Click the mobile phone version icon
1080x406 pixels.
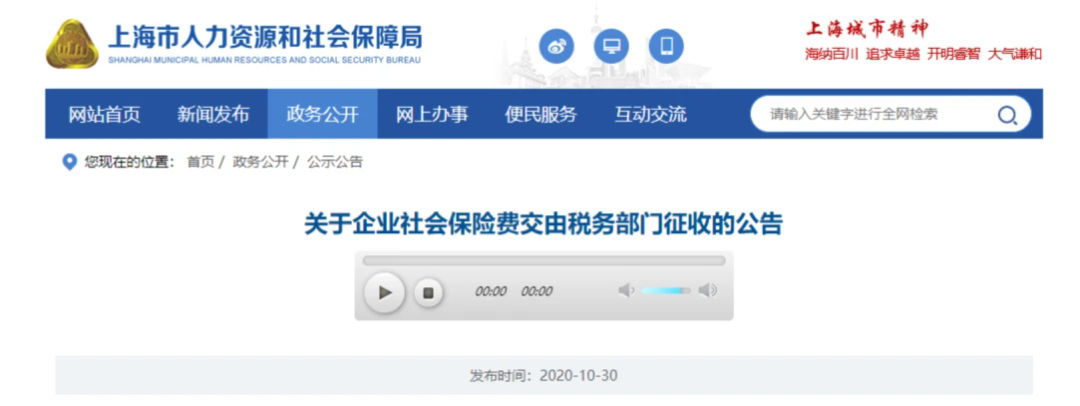pyautogui.click(x=666, y=46)
